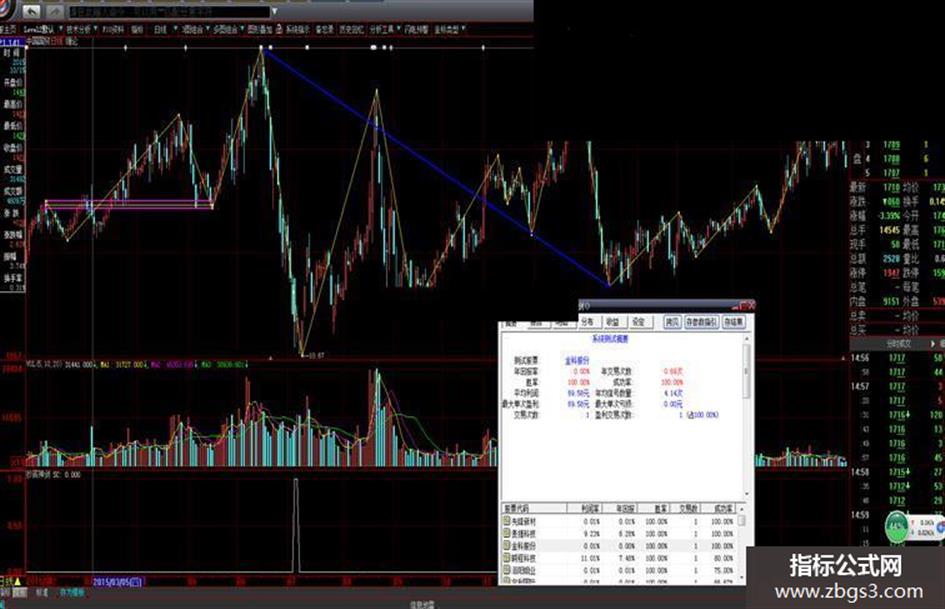Click the green circular floating widget
This screenshot has width=945, height=609.
pos(897,526)
